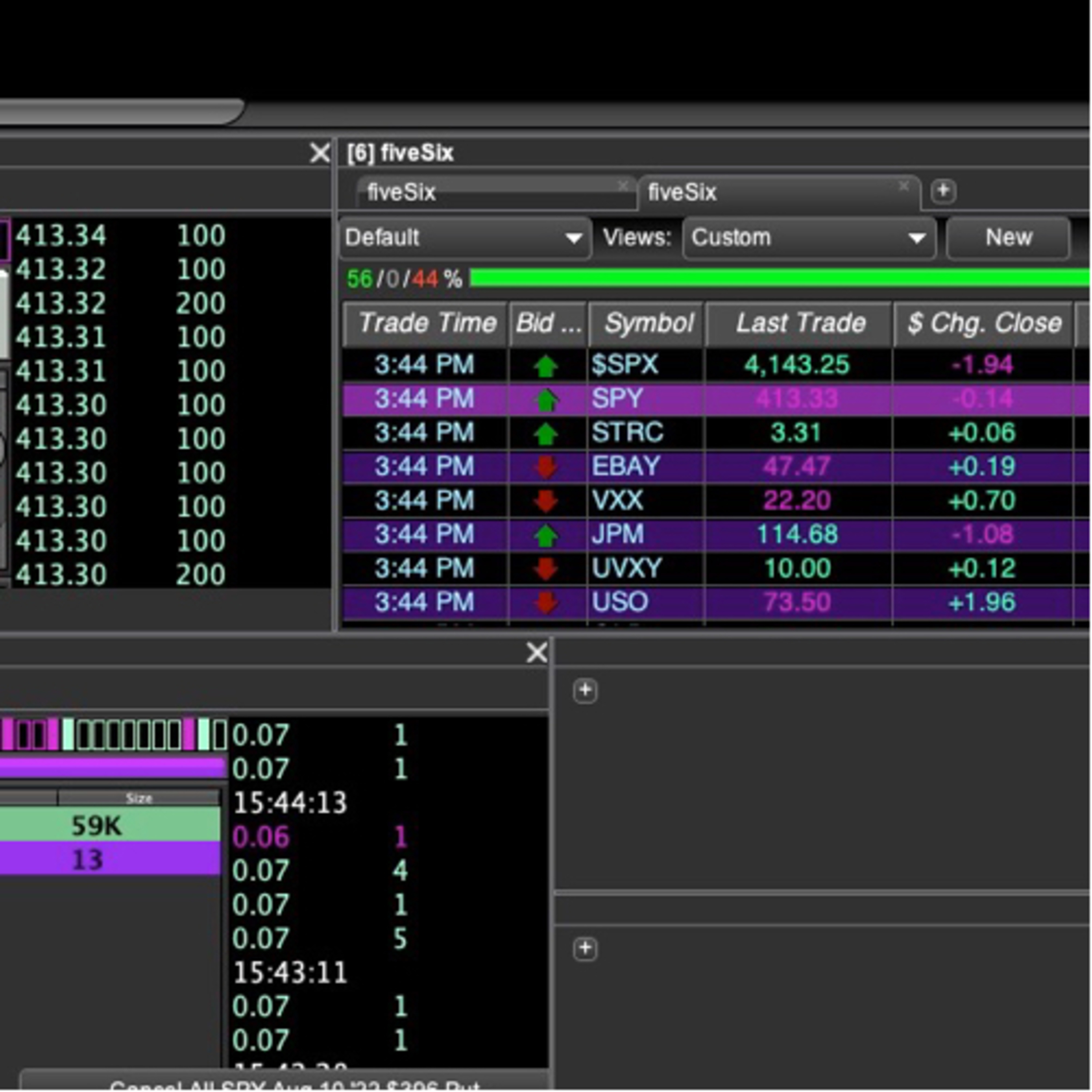Viewport: 1092px width, 1092px height.
Task: Sort by the Bid column header
Action: [x=548, y=324]
